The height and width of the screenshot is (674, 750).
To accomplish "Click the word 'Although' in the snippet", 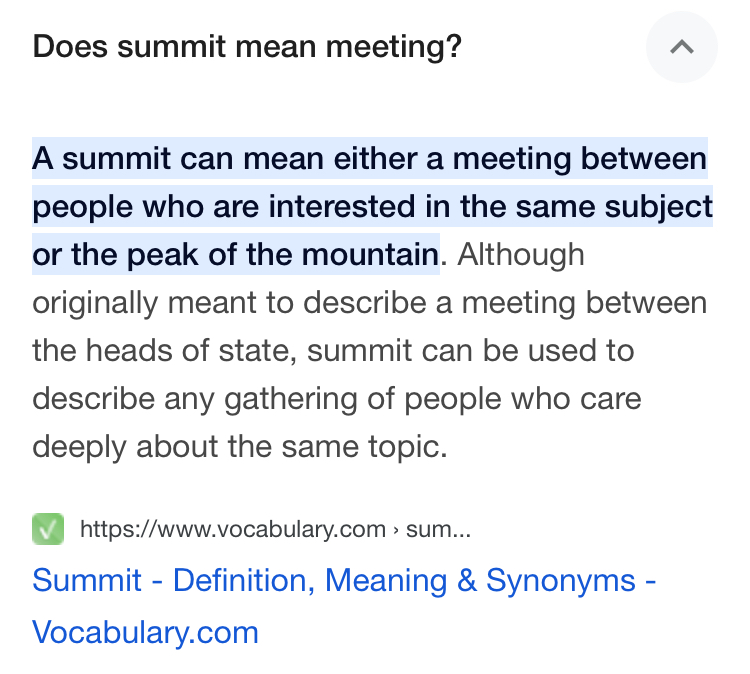I will (521, 254).
